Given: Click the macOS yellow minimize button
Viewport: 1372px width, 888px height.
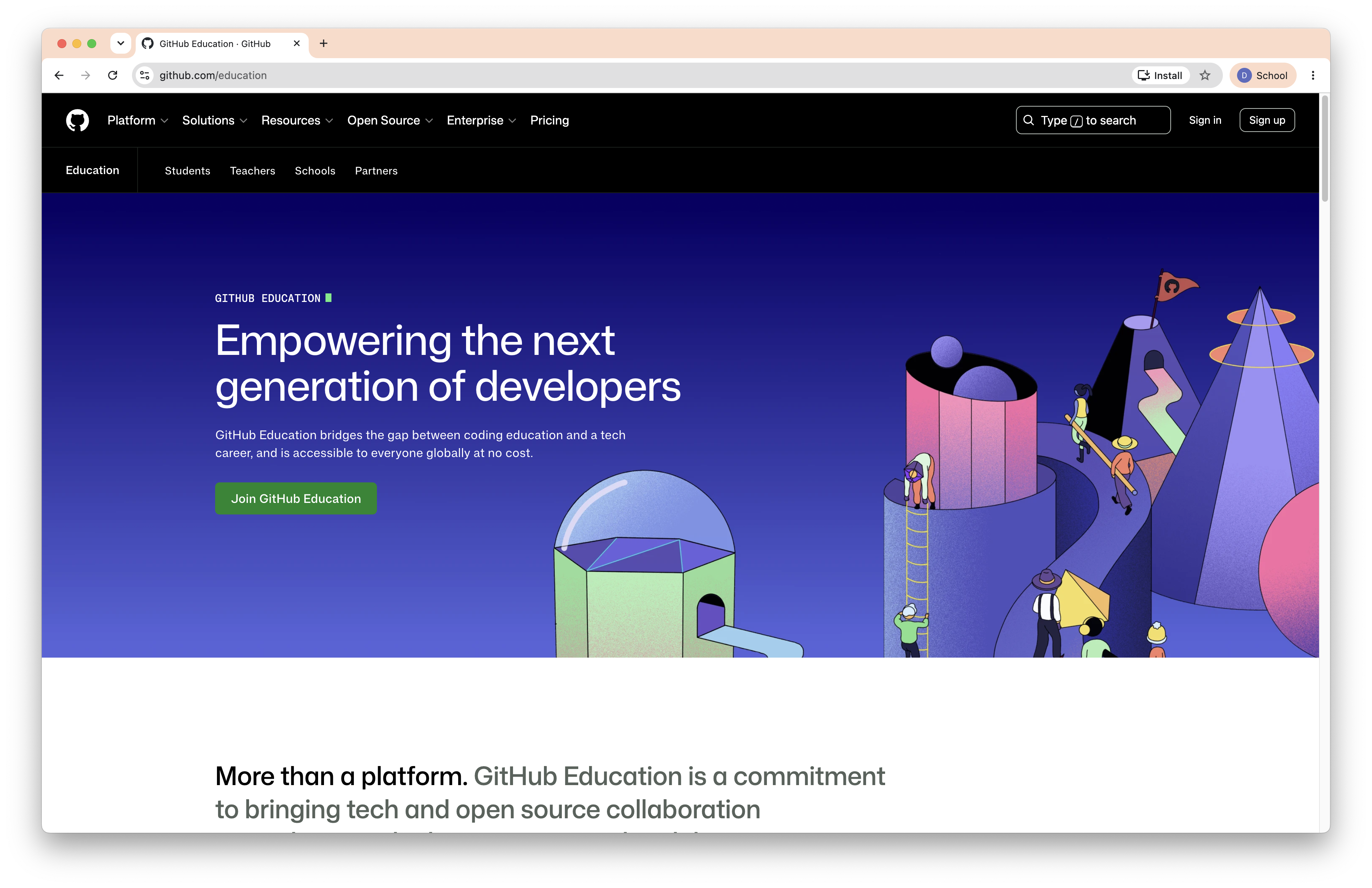Looking at the screenshot, I should click(x=77, y=43).
